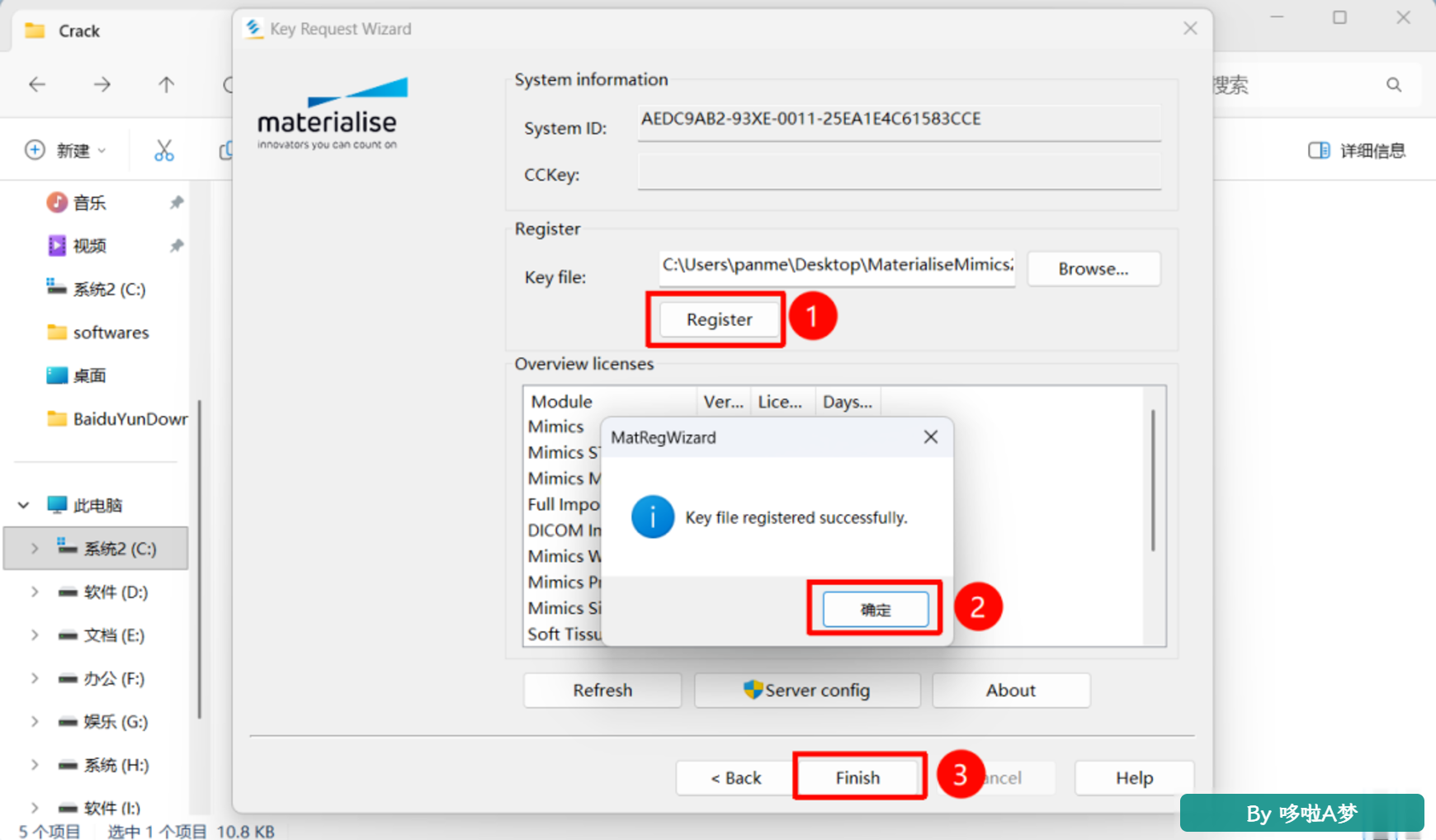Expand the 系统2 (C:) drive node
Image resolution: width=1436 pixels, height=840 pixels.
35,549
